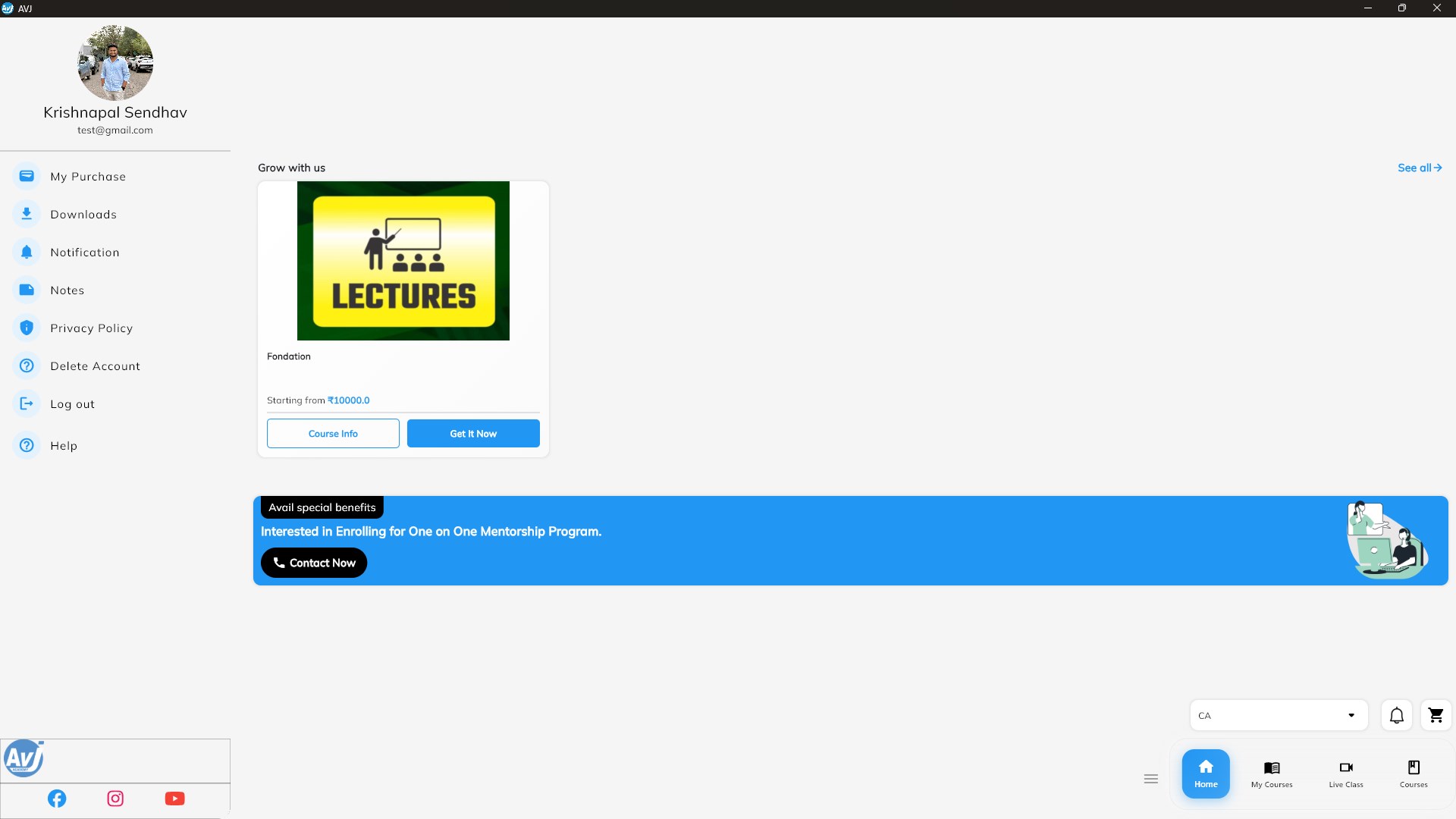Viewport: 1456px width, 819px height.
Task: Click the Delete Account question-mark icon
Action: click(27, 366)
